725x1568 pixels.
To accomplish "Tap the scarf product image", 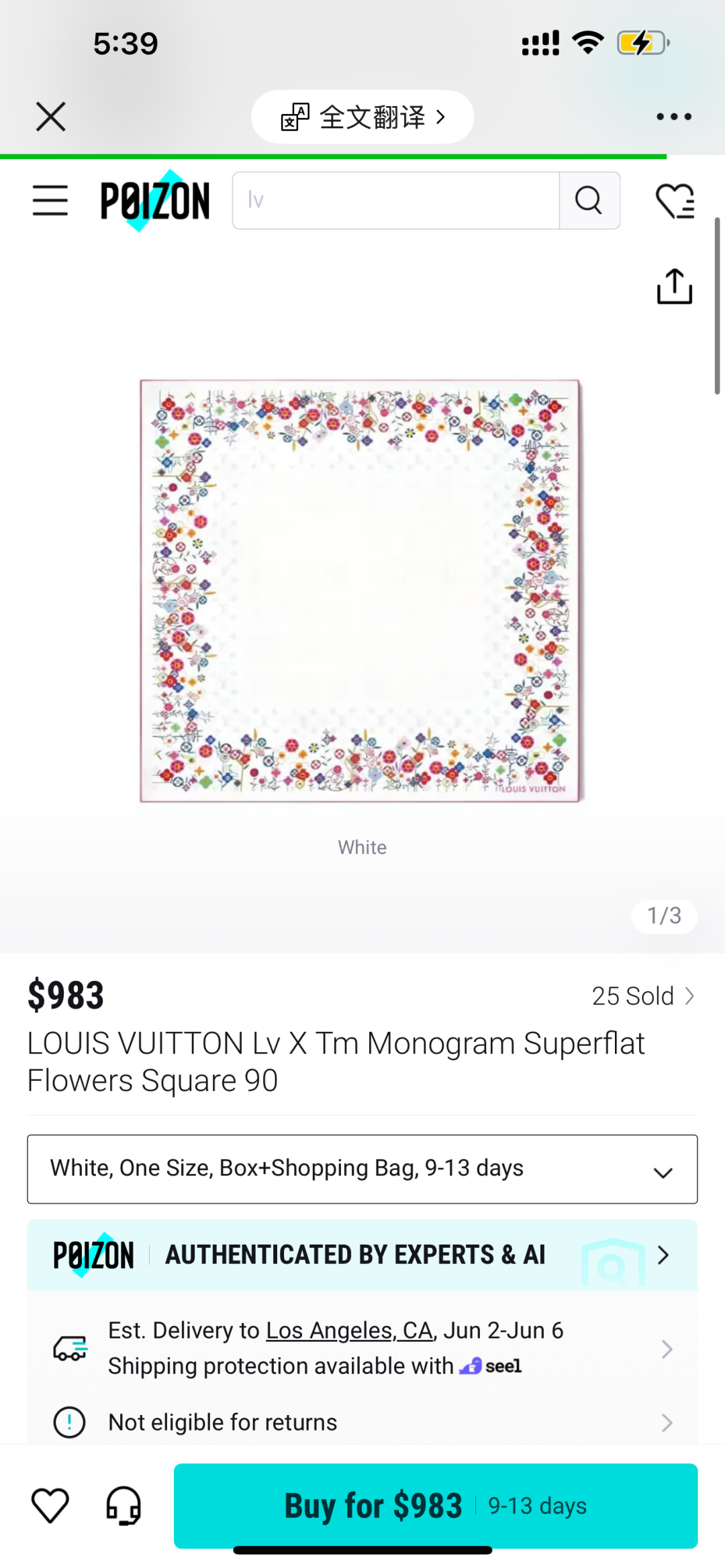I will tap(360, 590).
